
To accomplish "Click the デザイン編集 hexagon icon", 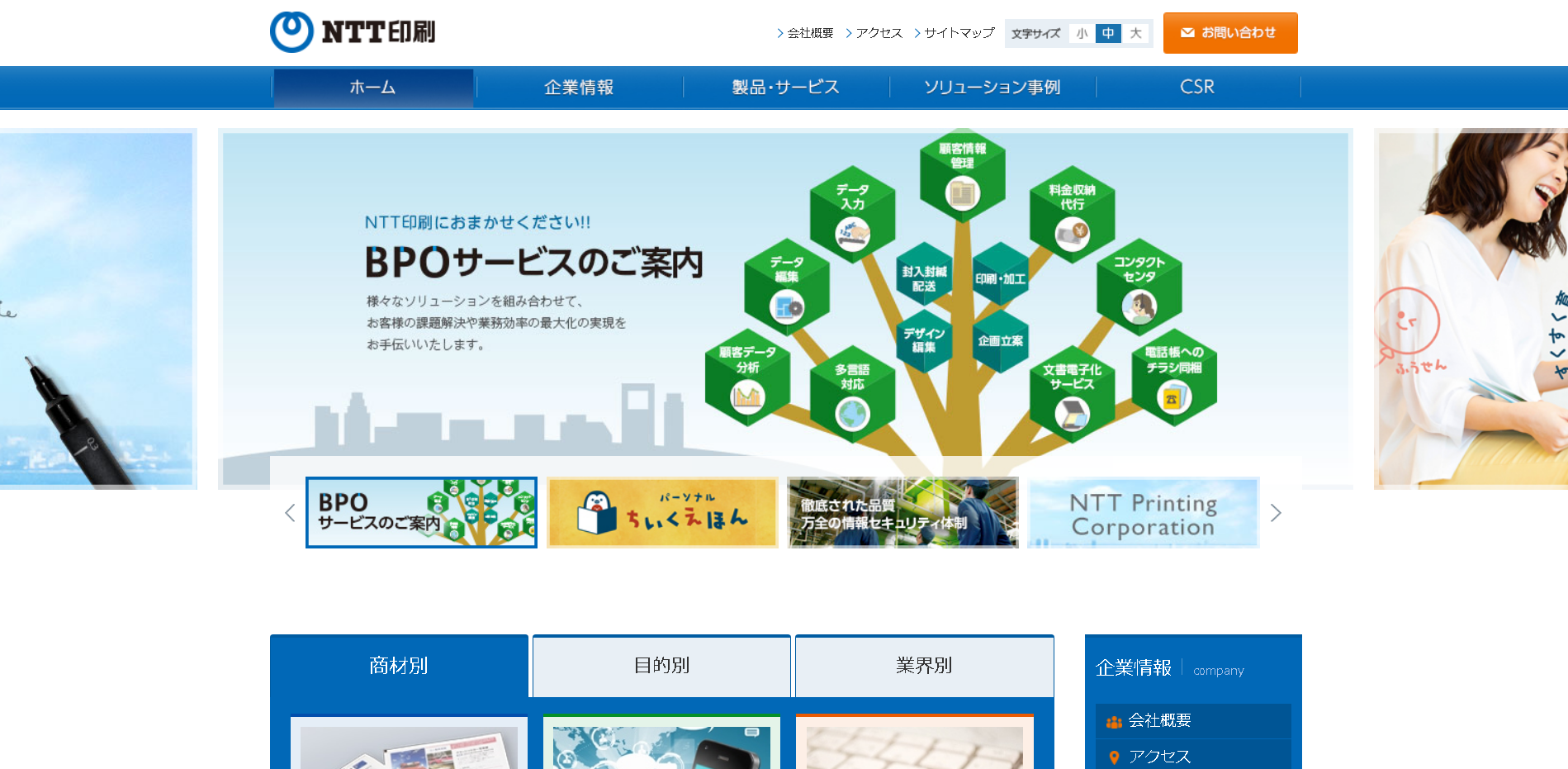I will pos(924,339).
